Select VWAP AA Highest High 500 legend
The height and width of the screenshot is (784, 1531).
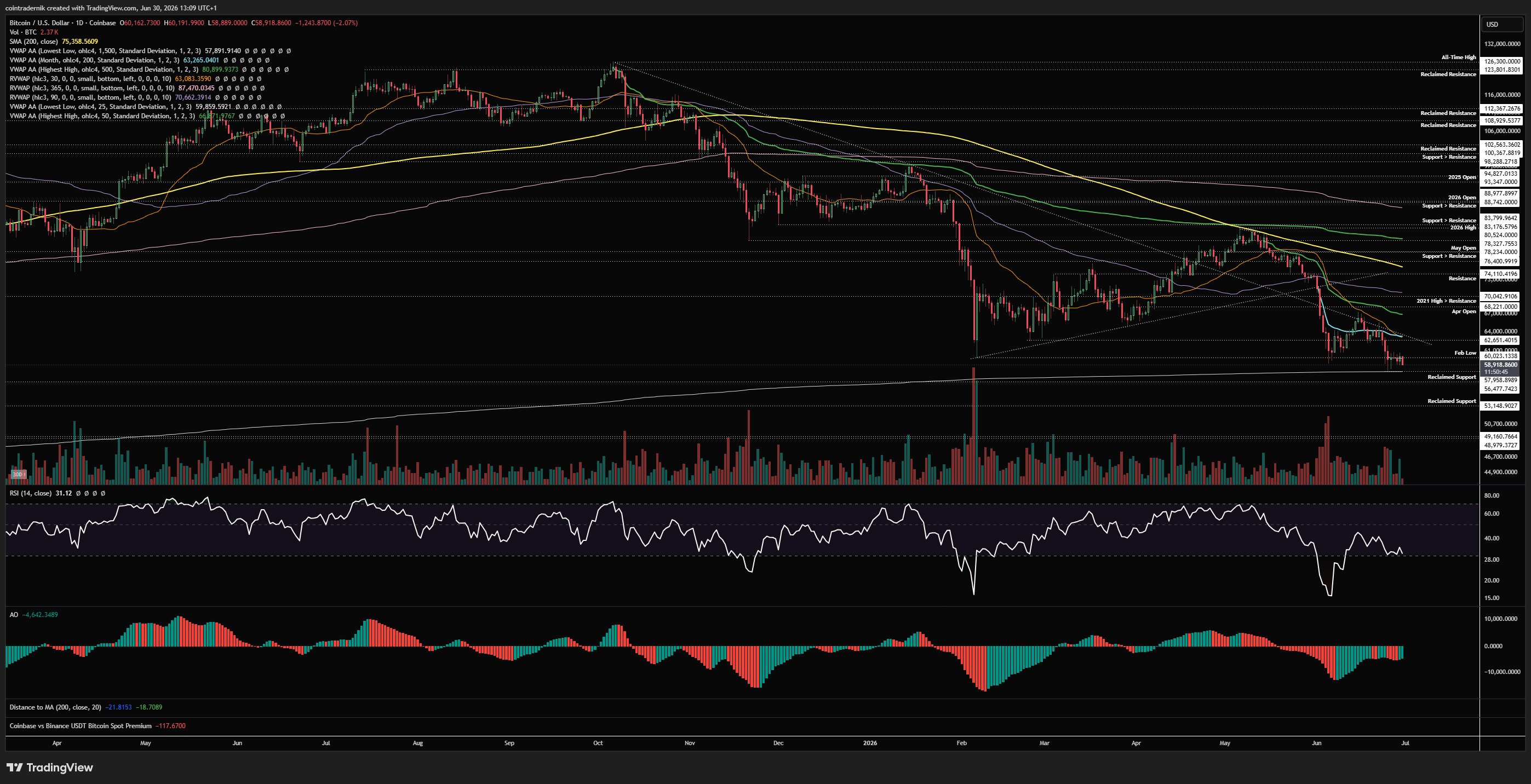pyautogui.click(x=104, y=70)
